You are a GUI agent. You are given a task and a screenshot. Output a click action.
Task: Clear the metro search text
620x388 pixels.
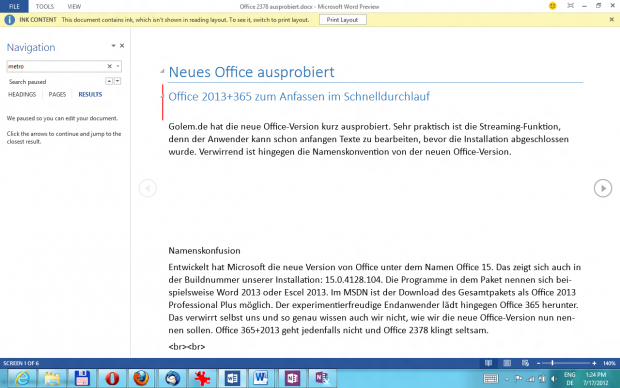tap(110, 66)
